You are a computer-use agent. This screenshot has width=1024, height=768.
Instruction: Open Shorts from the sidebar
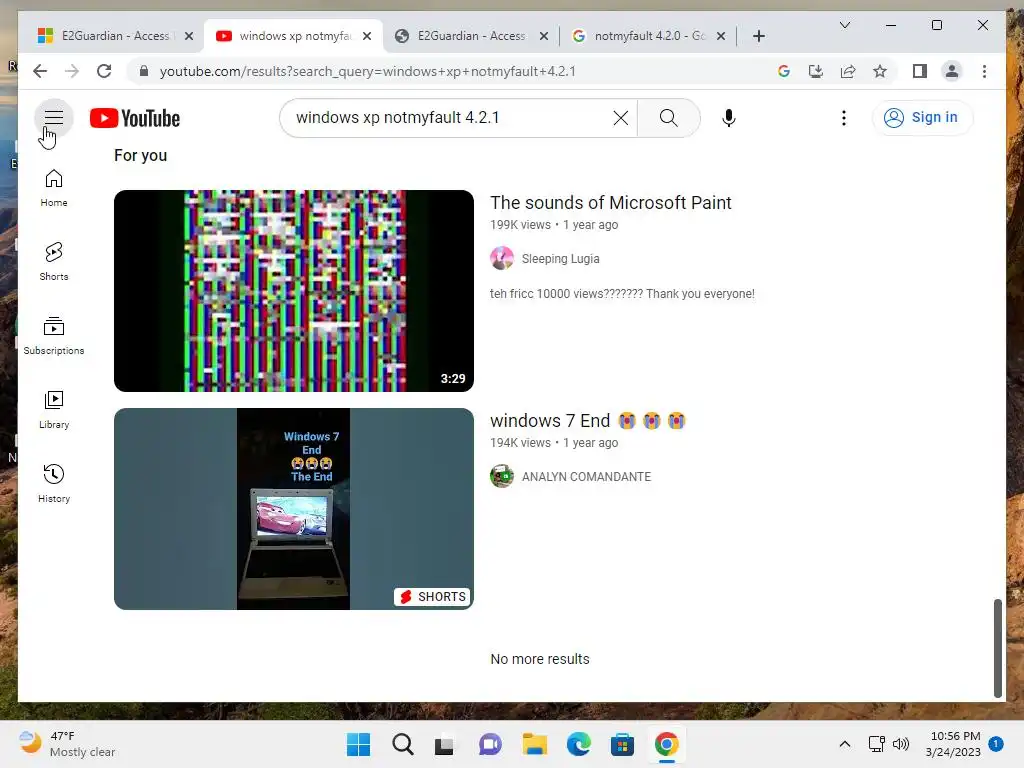pos(54,262)
